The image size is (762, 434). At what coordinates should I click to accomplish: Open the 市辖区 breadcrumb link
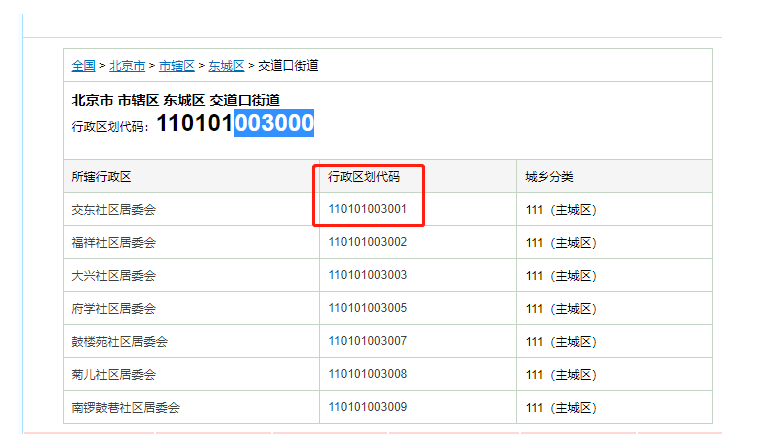tap(176, 66)
